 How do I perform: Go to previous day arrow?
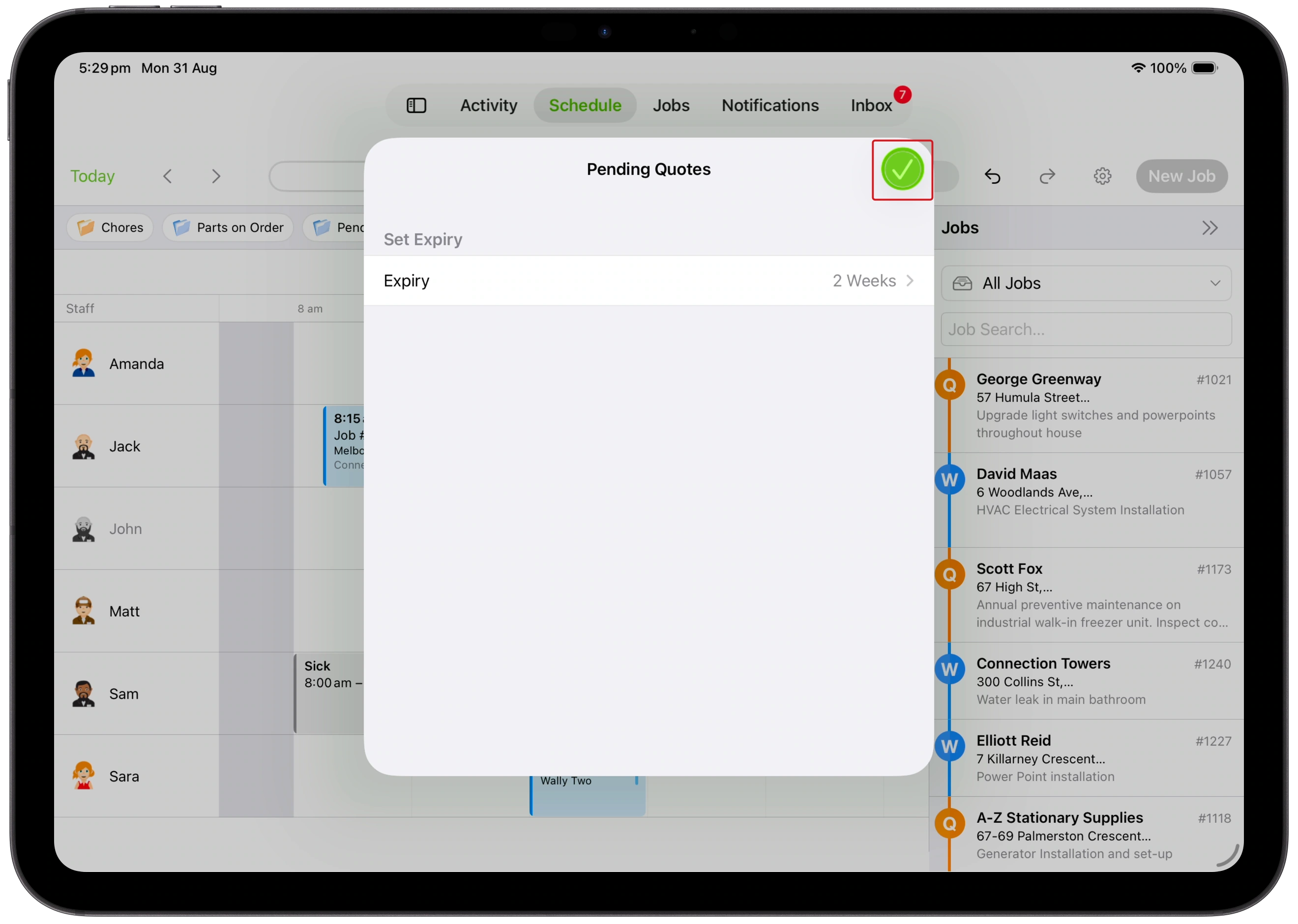point(167,176)
